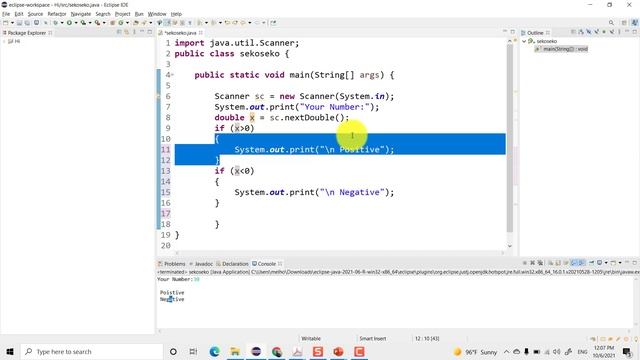Viewport: 640px width, 360px height.
Task: Open the Outline view menu
Action: click(619, 32)
